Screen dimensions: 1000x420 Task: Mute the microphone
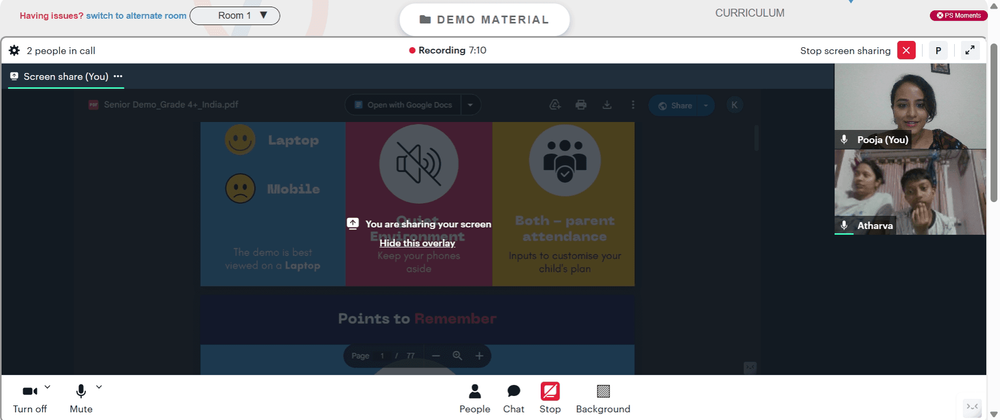tap(81, 400)
